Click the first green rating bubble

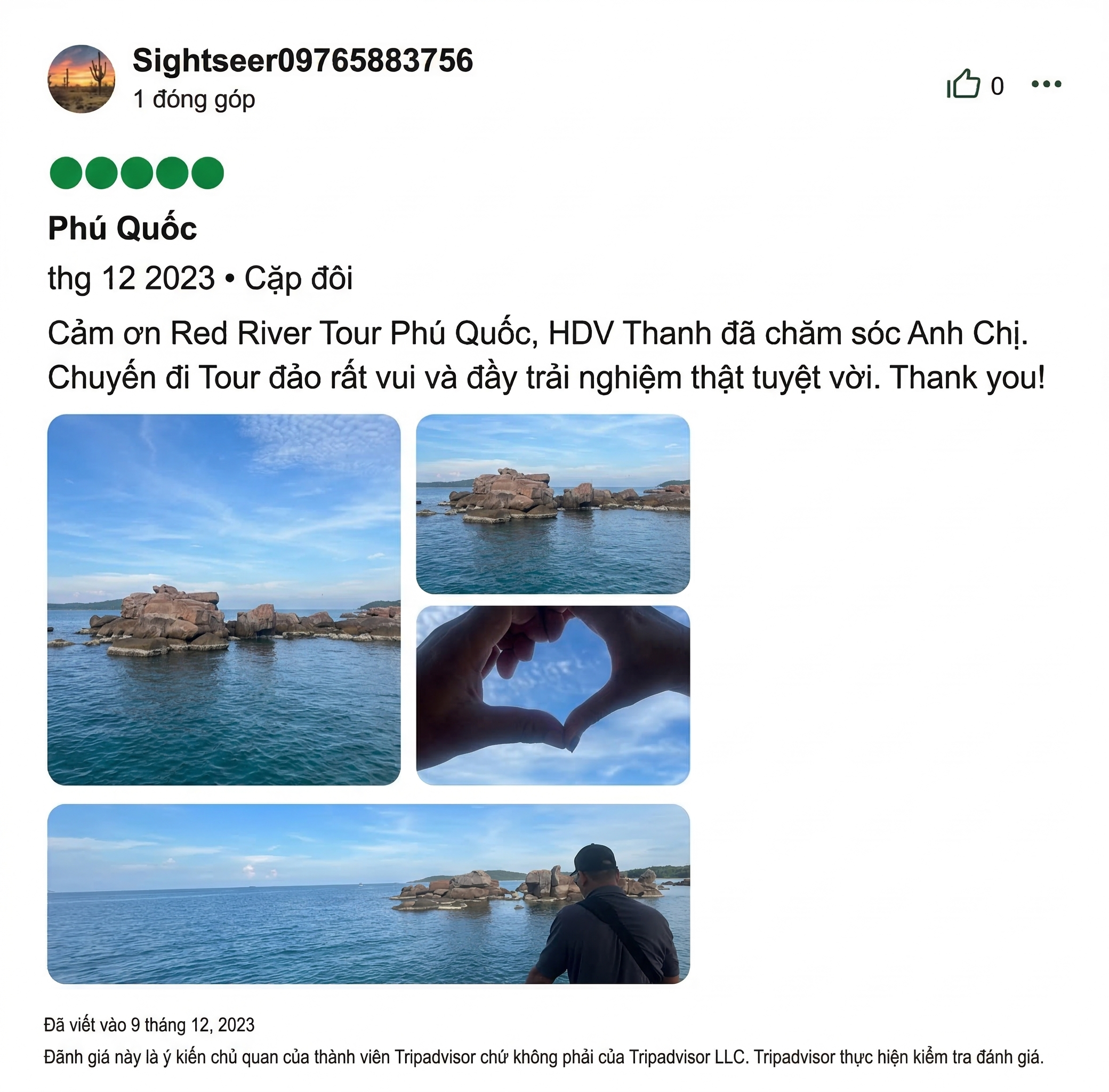click(x=66, y=173)
